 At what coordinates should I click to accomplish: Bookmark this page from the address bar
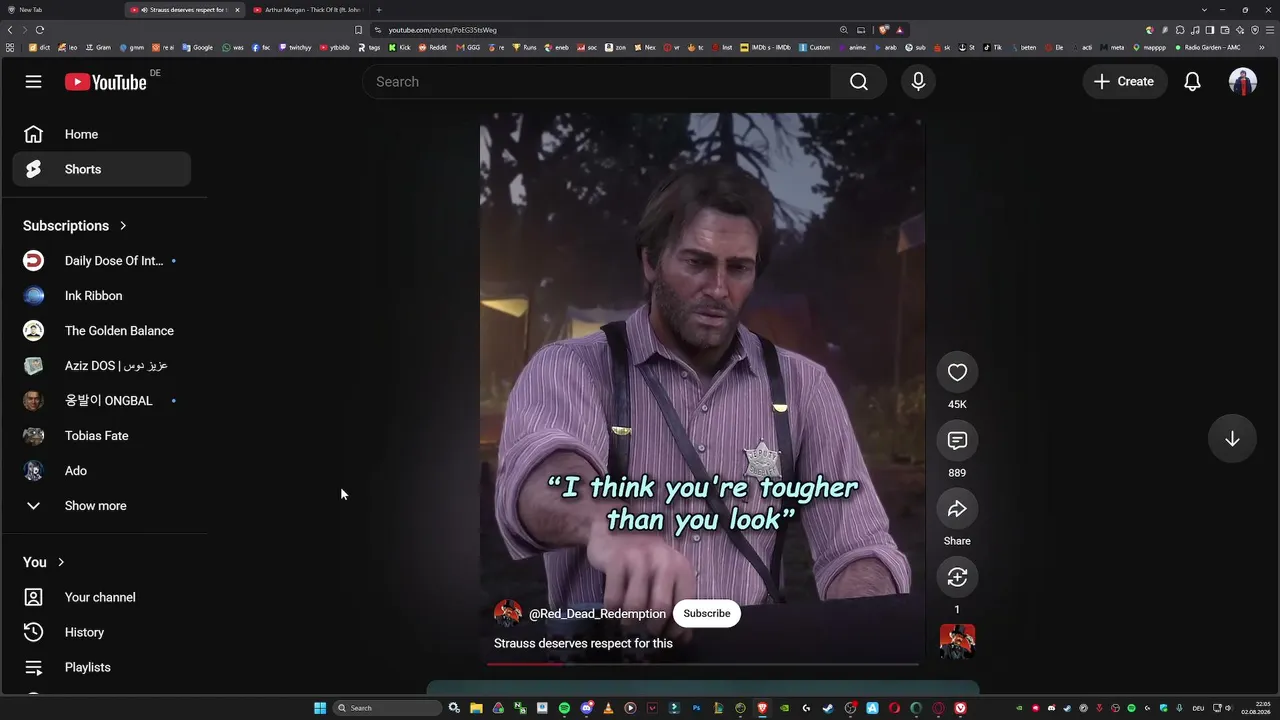coord(359,30)
